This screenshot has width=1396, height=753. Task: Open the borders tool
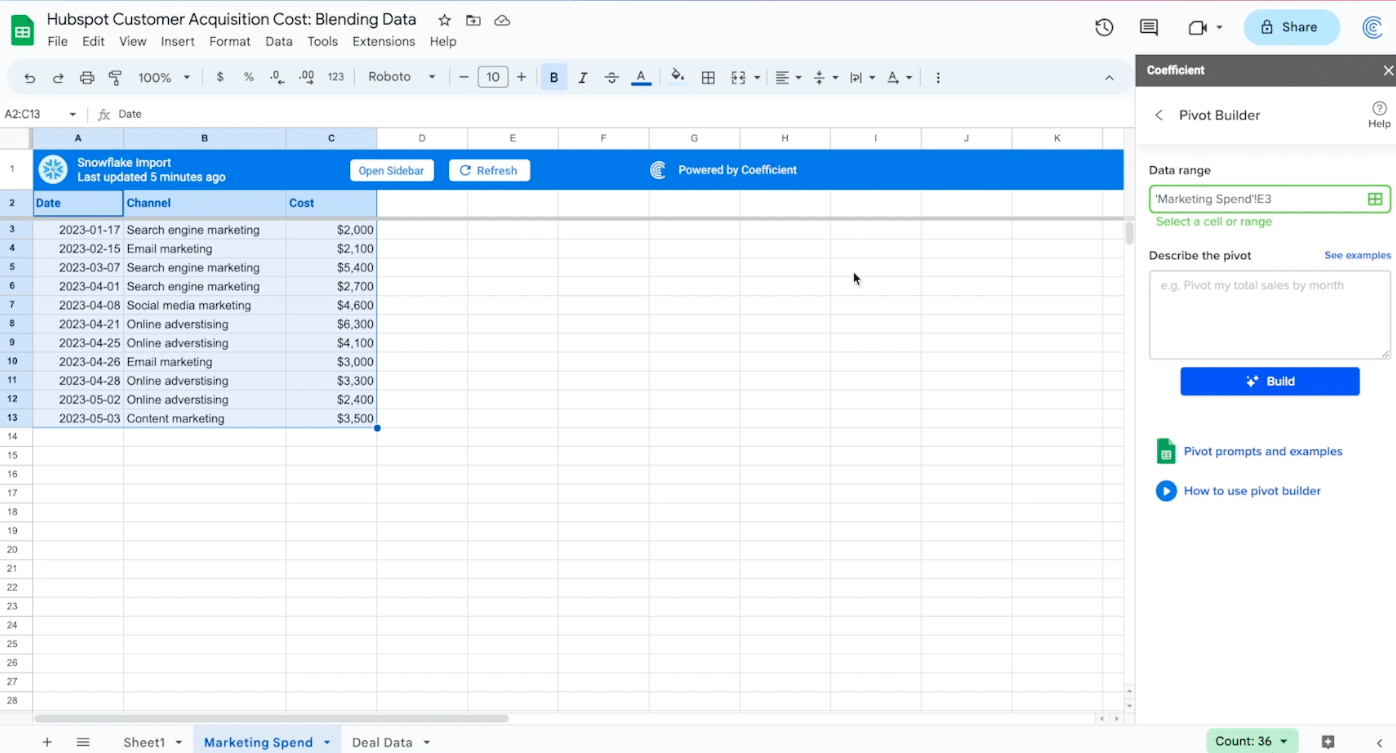tap(708, 77)
